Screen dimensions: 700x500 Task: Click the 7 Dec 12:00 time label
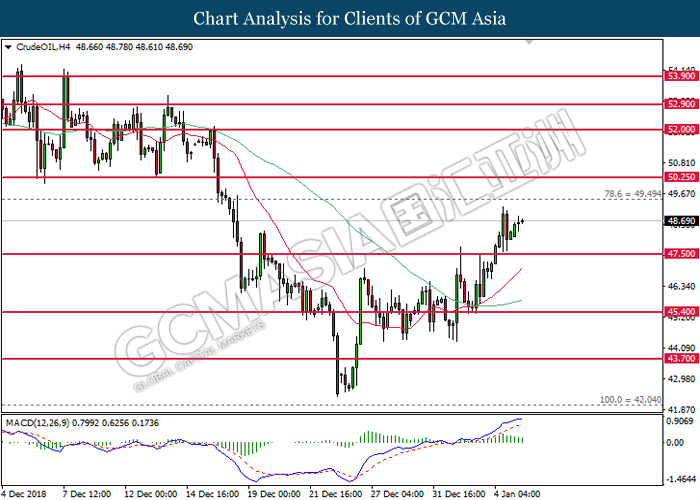pyautogui.click(x=87, y=494)
